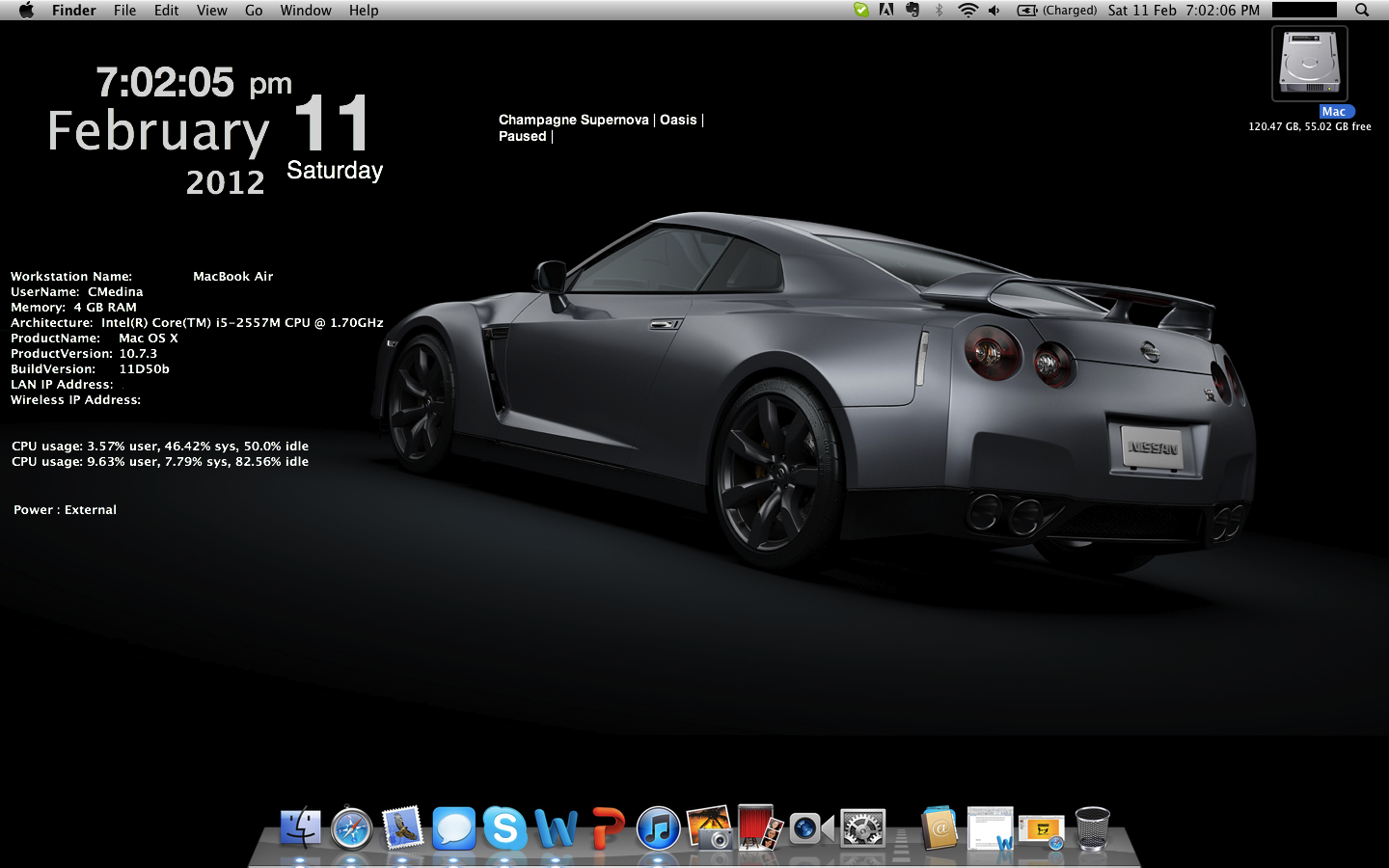Launch iTunes from the Dock
Viewport: 1389px width, 868px height.
pos(658,828)
